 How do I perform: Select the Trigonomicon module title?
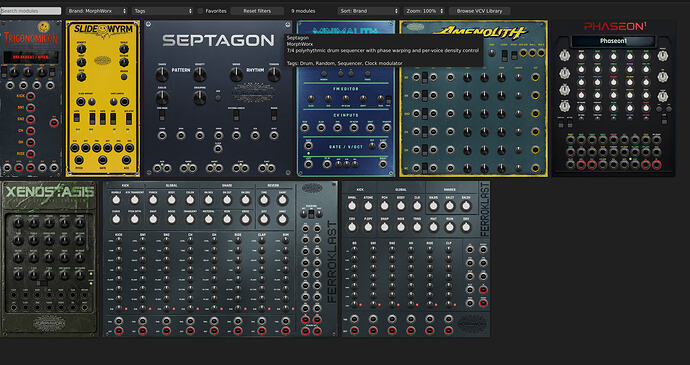coord(31,39)
